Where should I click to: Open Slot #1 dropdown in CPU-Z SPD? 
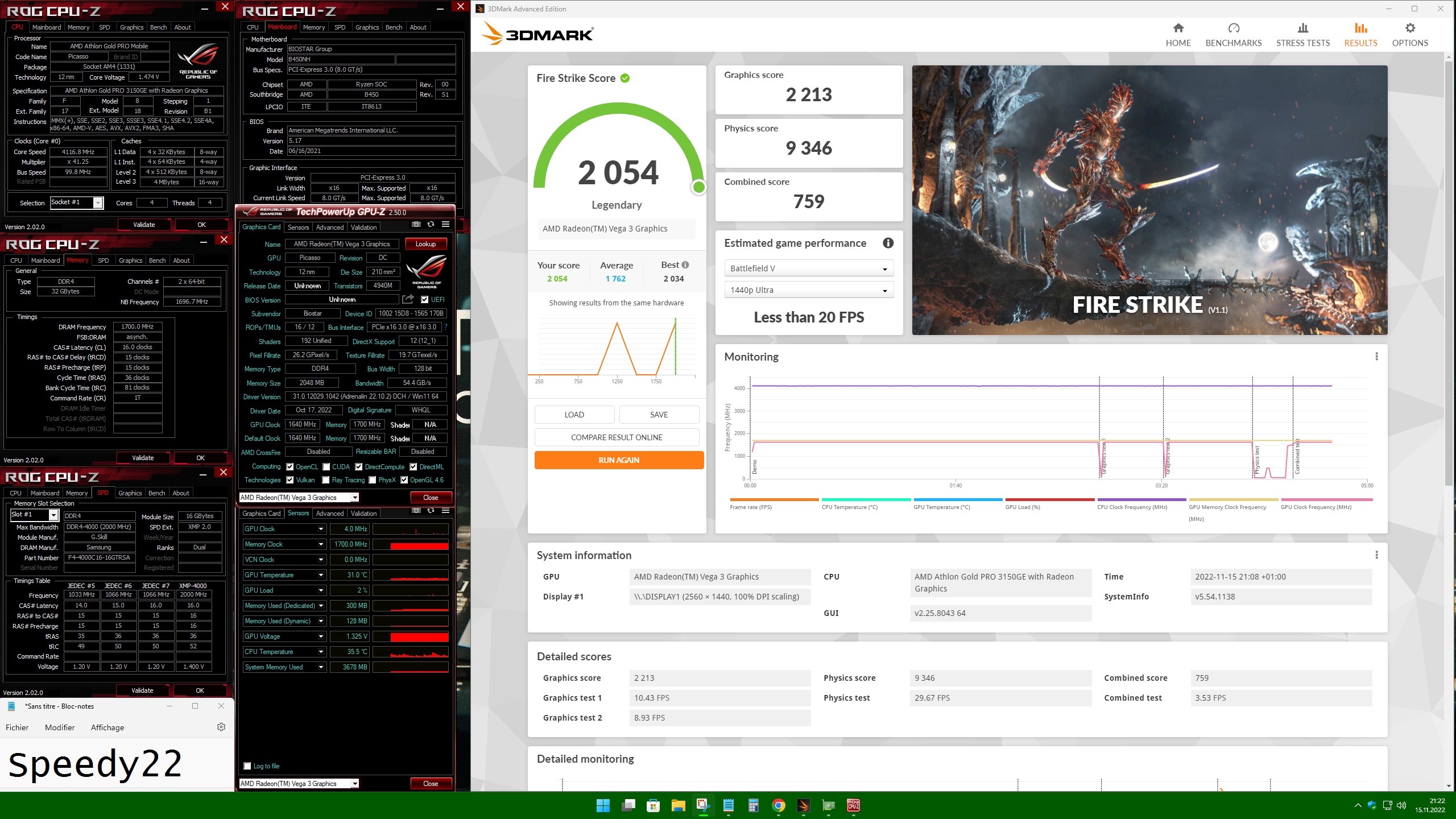[35, 515]
